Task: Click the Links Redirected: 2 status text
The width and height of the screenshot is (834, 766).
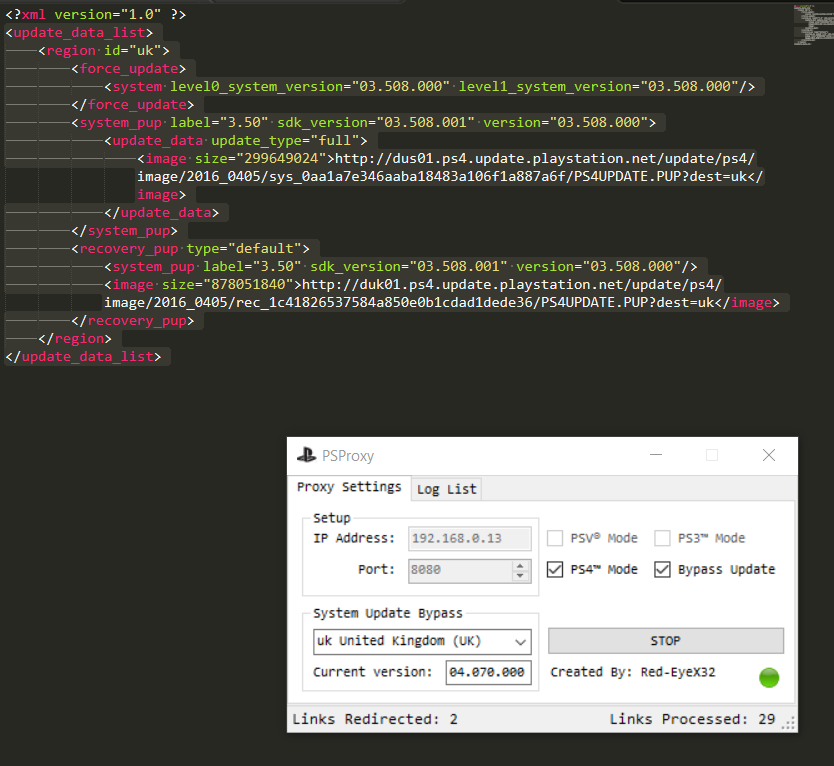Action: click(375, 719)
